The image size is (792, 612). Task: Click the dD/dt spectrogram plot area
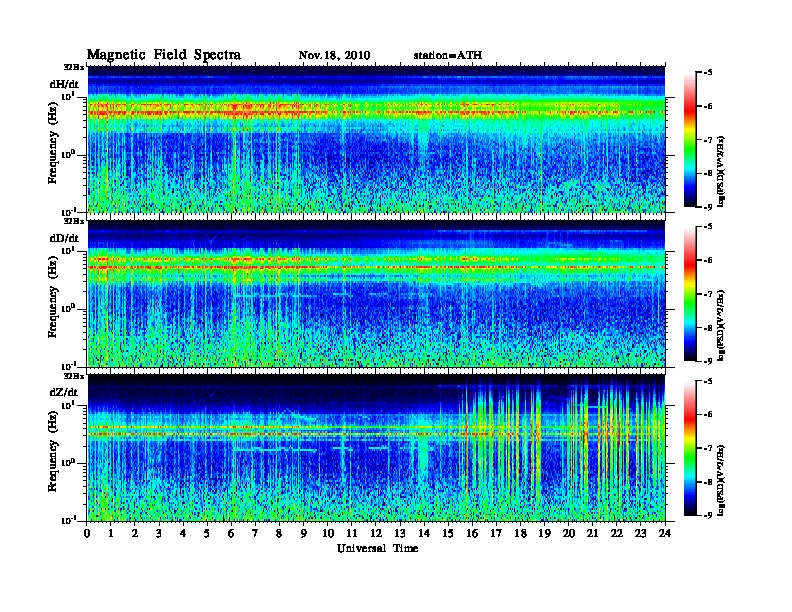pyautogui.click(x=376, y=293)
